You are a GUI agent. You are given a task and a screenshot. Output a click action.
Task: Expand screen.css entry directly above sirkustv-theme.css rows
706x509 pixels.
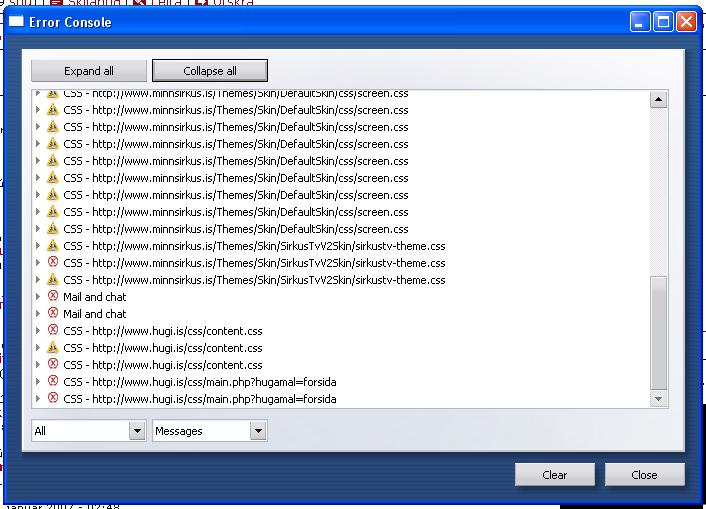click(38, 229)
